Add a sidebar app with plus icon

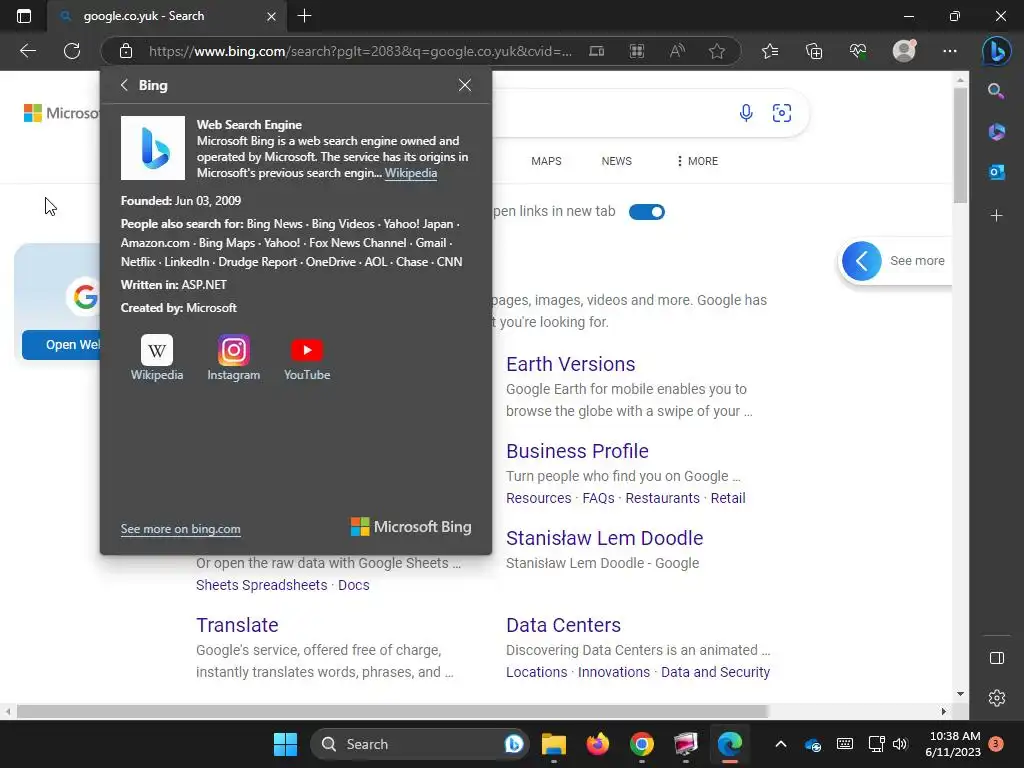(x=997, y=216)
